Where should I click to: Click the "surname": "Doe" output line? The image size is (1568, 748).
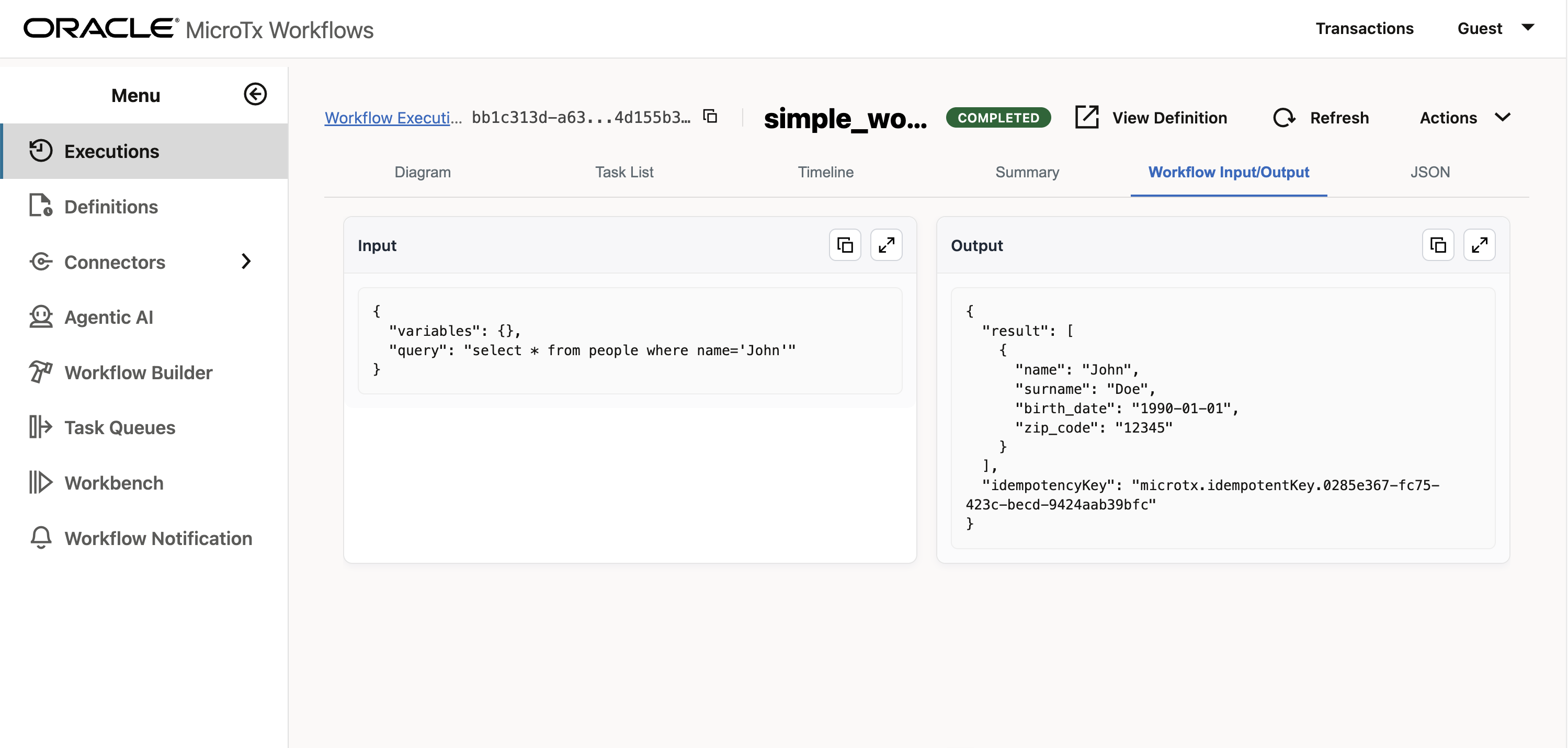point(1085,389)
